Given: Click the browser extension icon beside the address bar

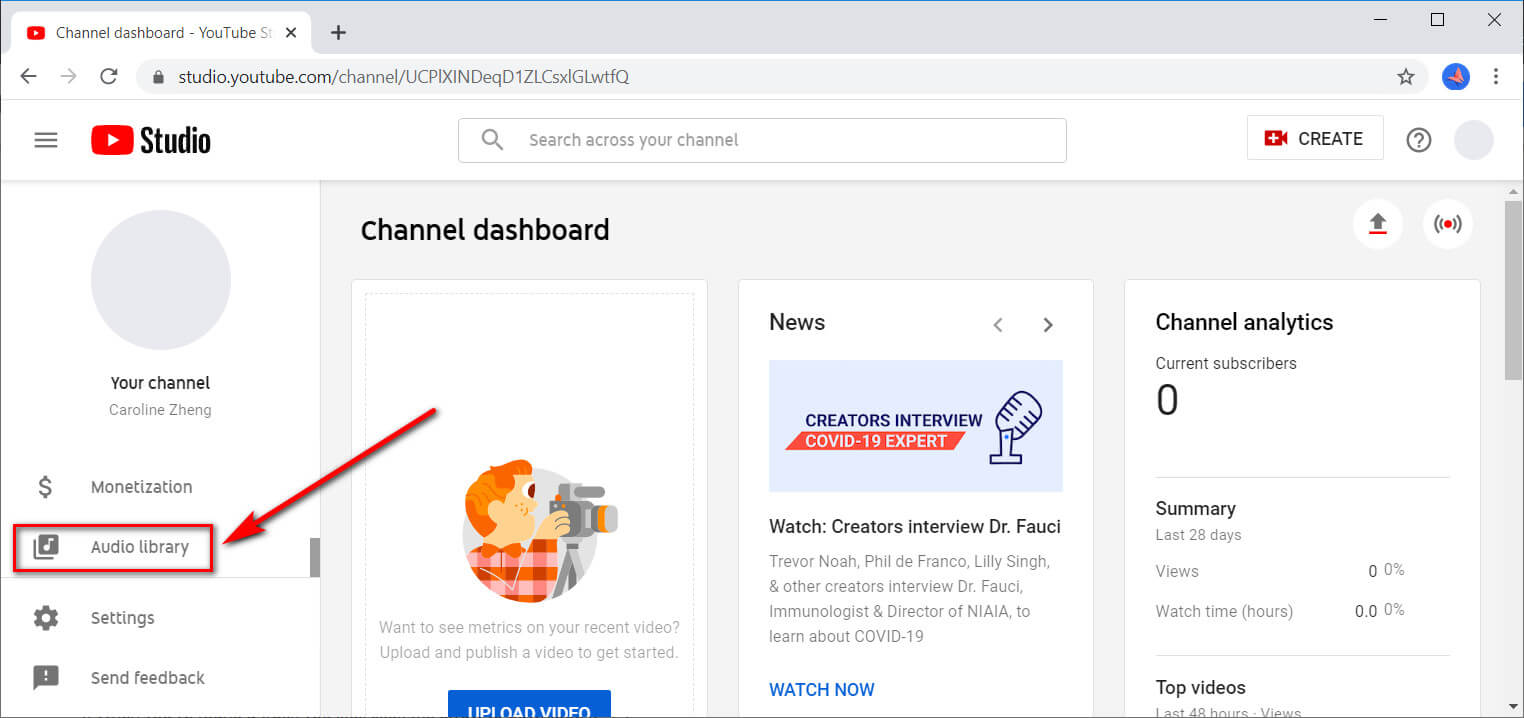Looking at the screenshot, I should pos(1456,76).
